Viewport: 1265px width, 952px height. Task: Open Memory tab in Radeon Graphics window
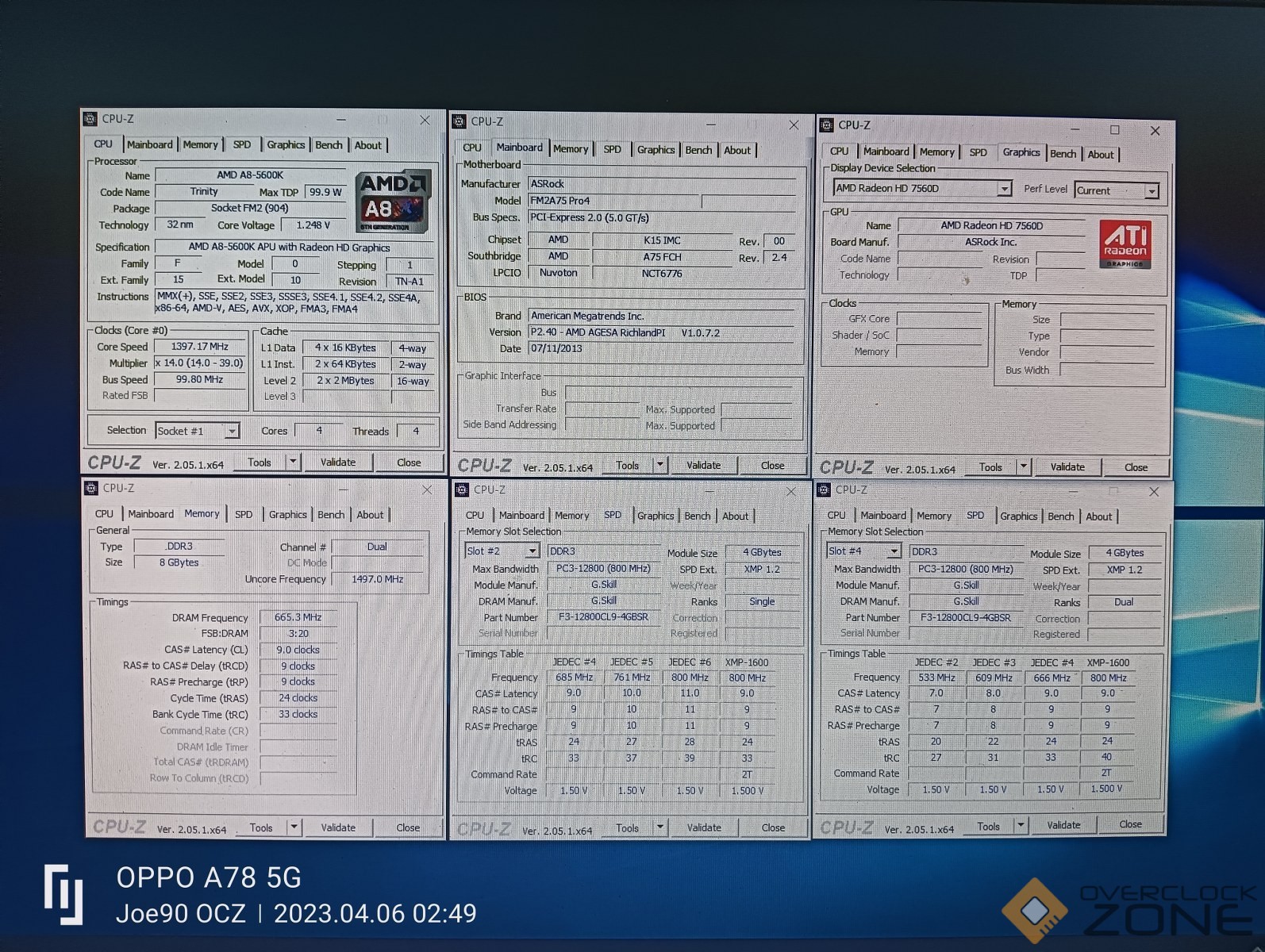point(936,152)
